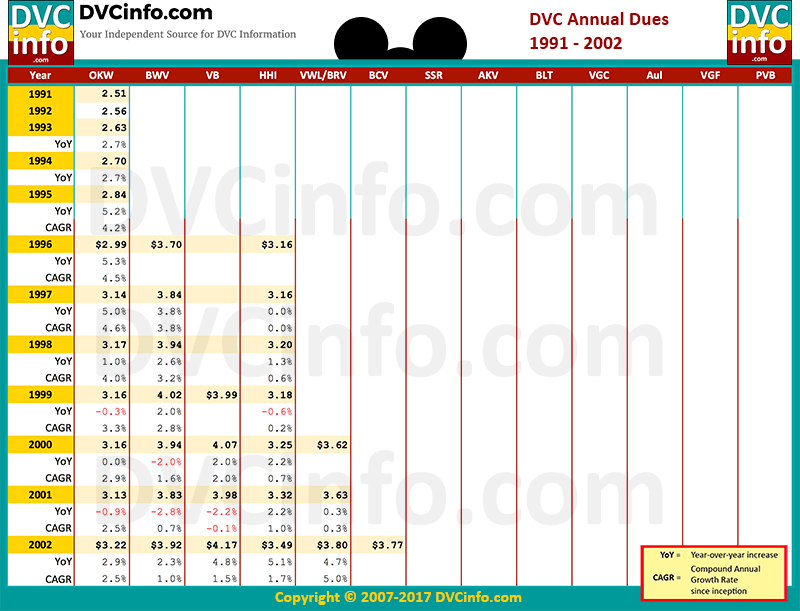Screen dimensions: 800x611
Task: Select the 1999 year row label
Action: (40, 394)
